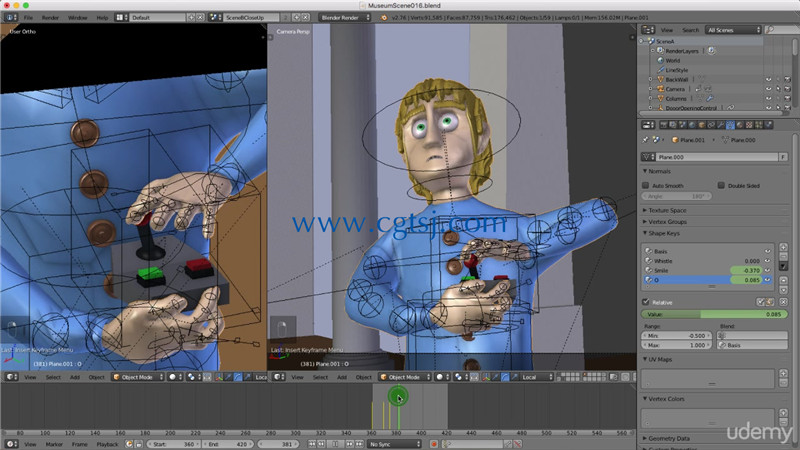Add a new UV map
This screenshot has height=450, width=800.
pyautogui.click(x=783, y=373)
